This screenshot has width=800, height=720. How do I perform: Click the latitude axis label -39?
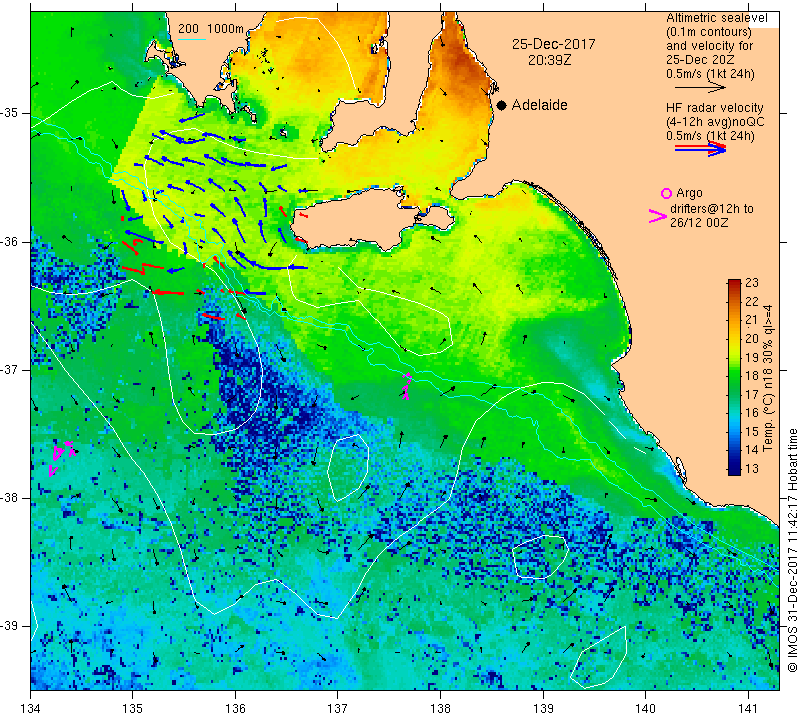9,626
